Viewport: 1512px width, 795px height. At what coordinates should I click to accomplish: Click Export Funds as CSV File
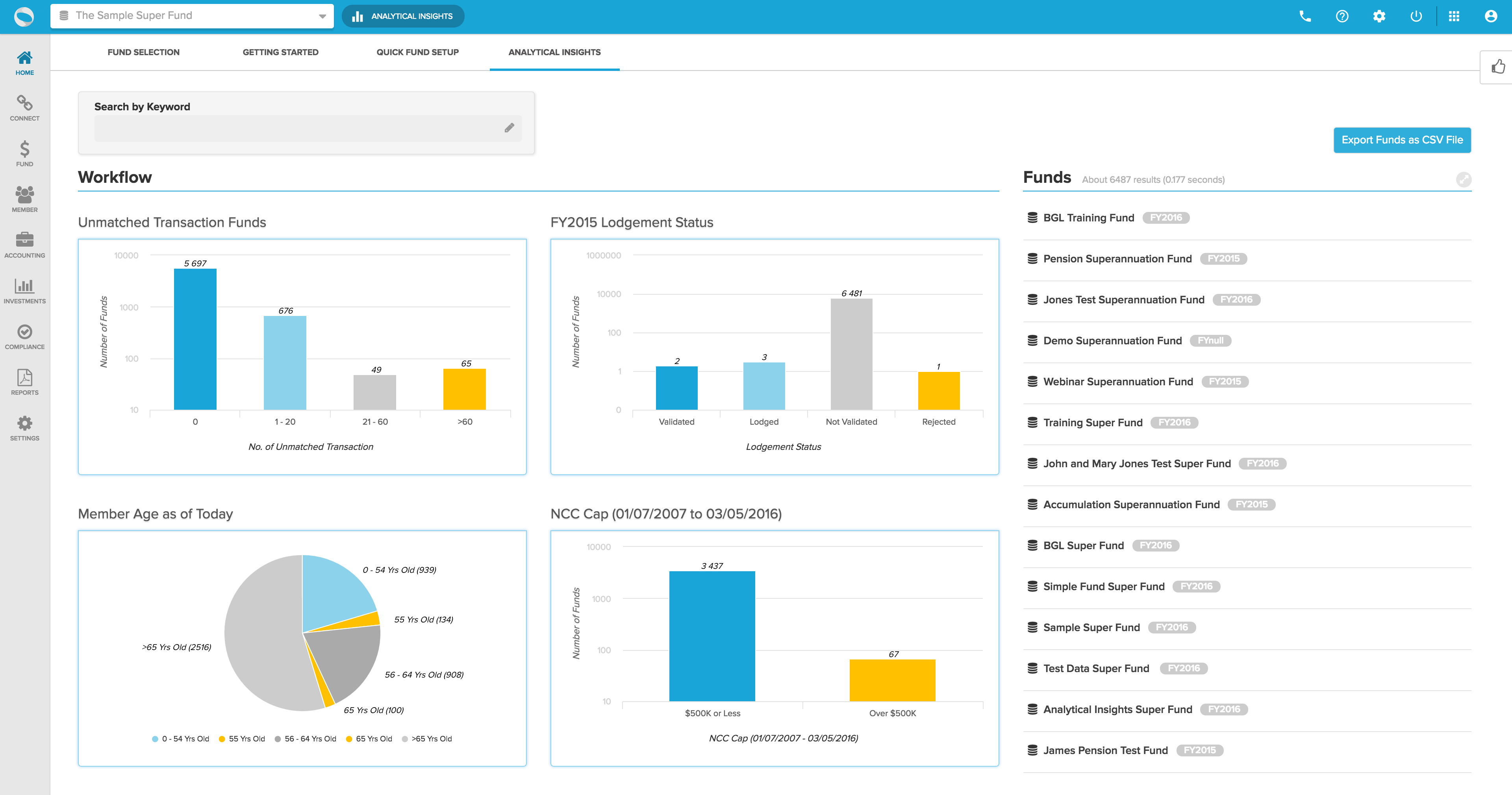click(x=1402, y=140)
